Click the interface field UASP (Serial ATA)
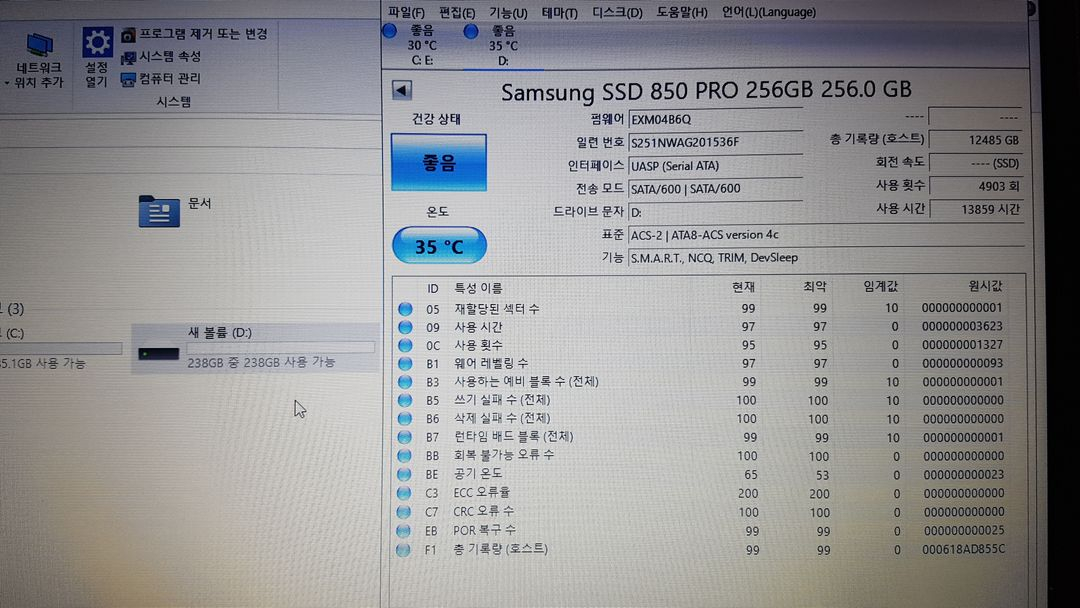The height and width of the screenshot is (608, 1080). 715,166
